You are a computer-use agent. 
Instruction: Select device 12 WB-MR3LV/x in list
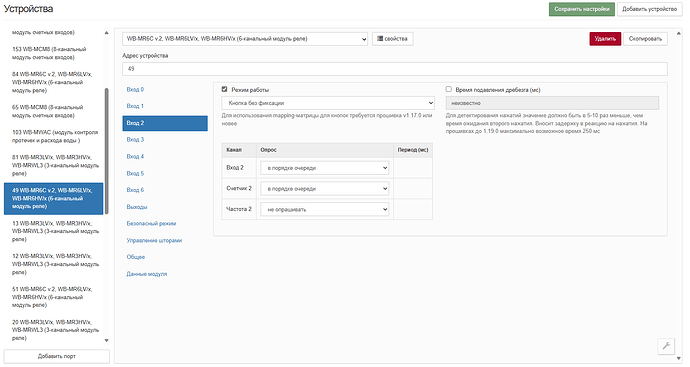pos(54,264)
